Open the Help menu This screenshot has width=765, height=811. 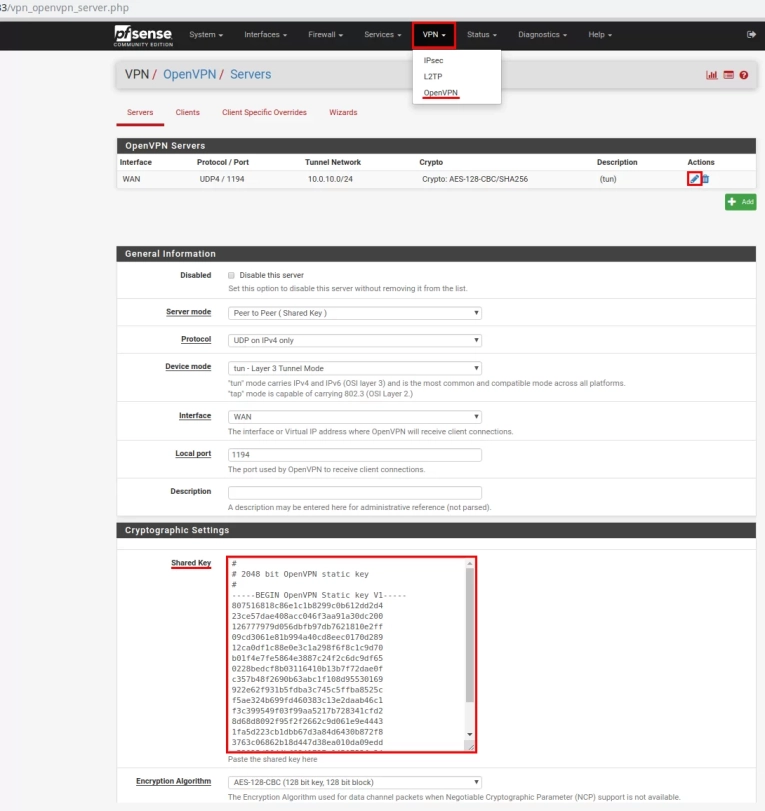point(599,35)
